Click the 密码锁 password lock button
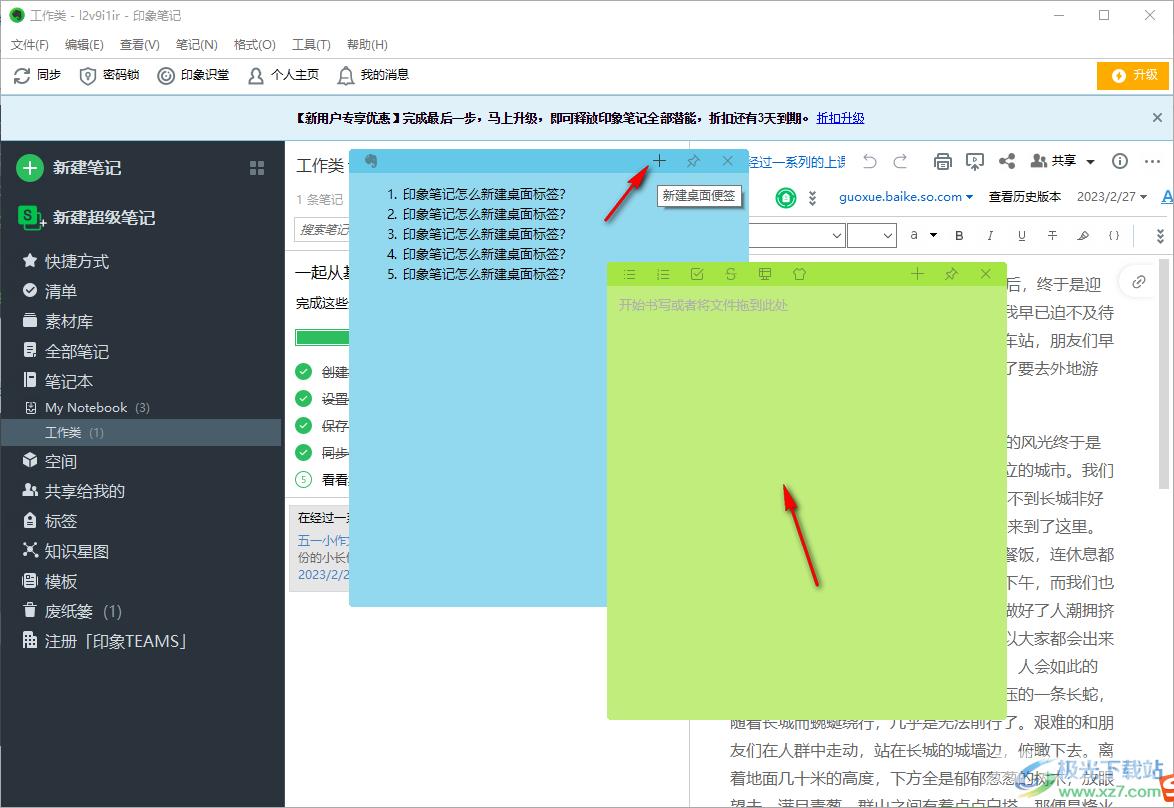This screenshot has width=1174, height=808. 109,75
